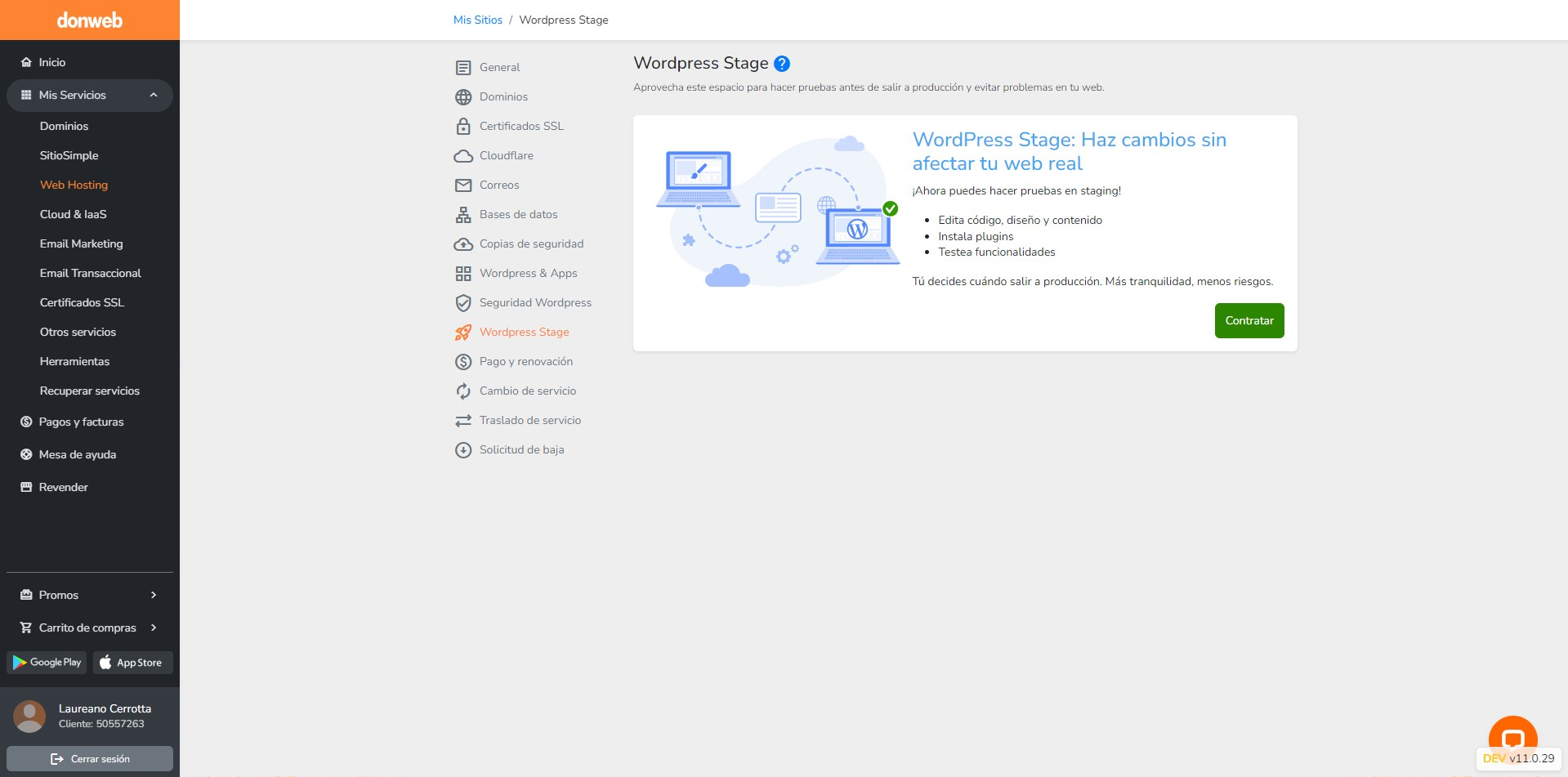Open Dominios in left sidebar
Viewport: 1568px width, 777px height.
(x=64, y=126)
